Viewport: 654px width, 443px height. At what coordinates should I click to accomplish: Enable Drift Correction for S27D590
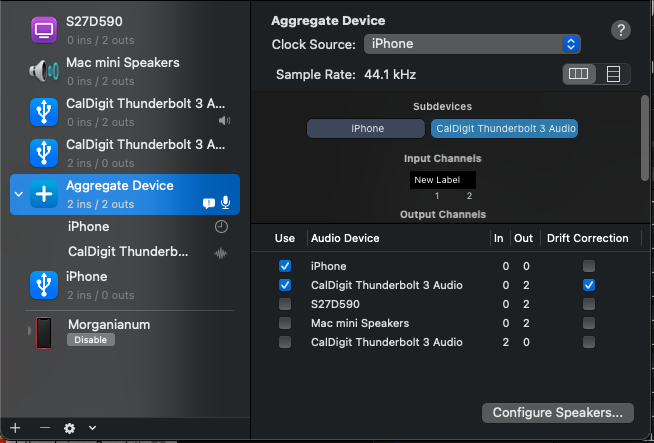click(x=589, y=304)
